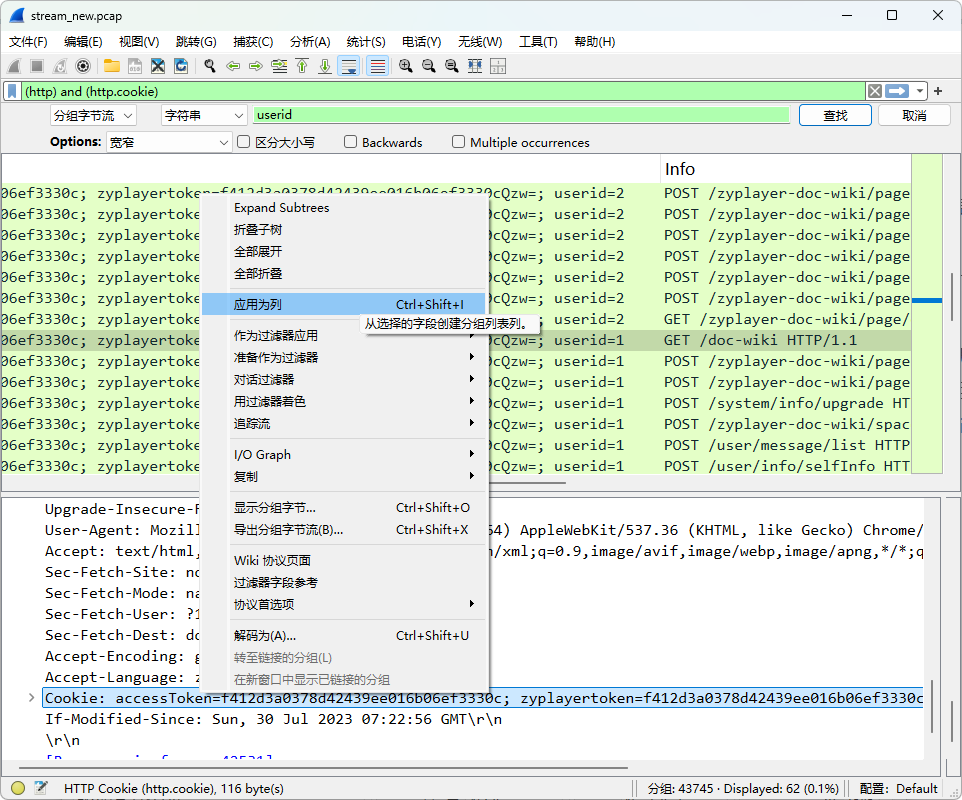Image resolution: width=962 pixels, height=800 pixels.
Task: Zoom in on packet text
Action: [x=406, y=66]
